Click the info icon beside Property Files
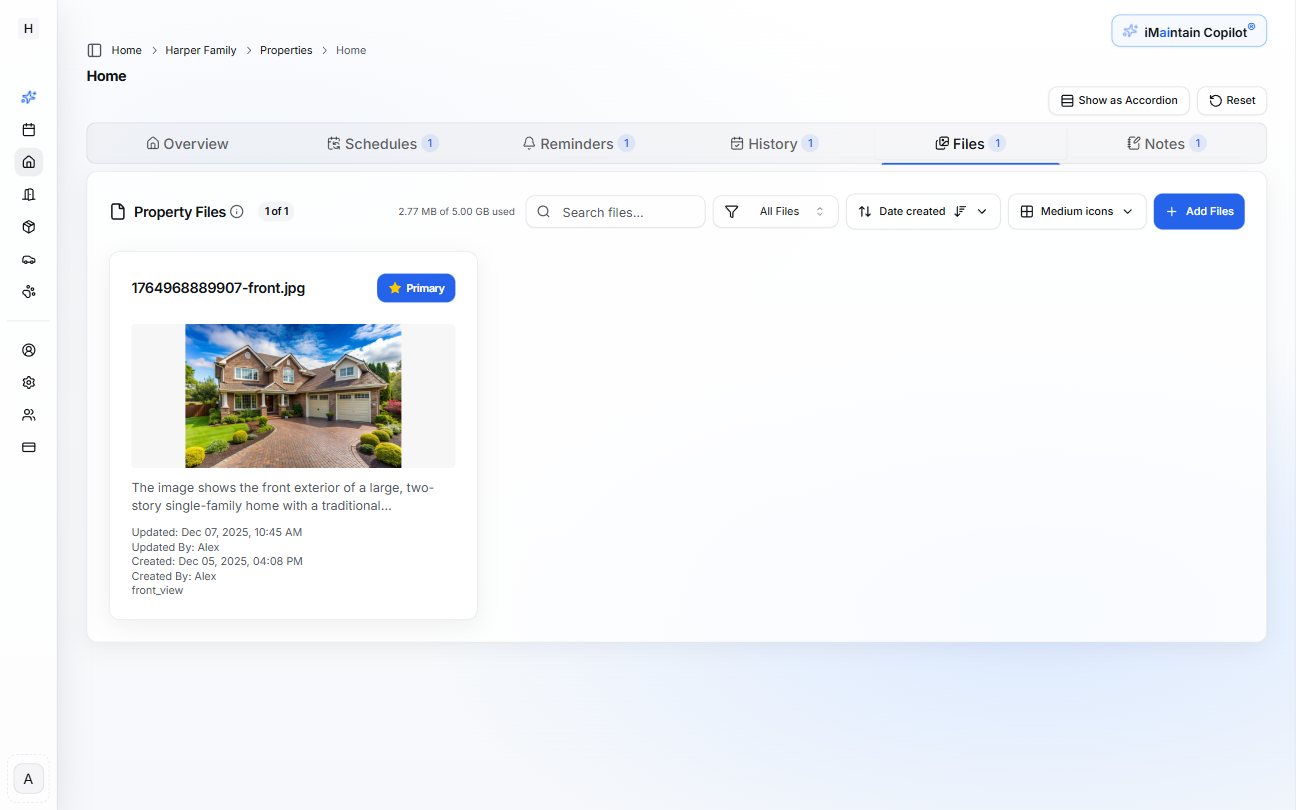Viewport: 1296px width, 810px height. tap(237, 212)
